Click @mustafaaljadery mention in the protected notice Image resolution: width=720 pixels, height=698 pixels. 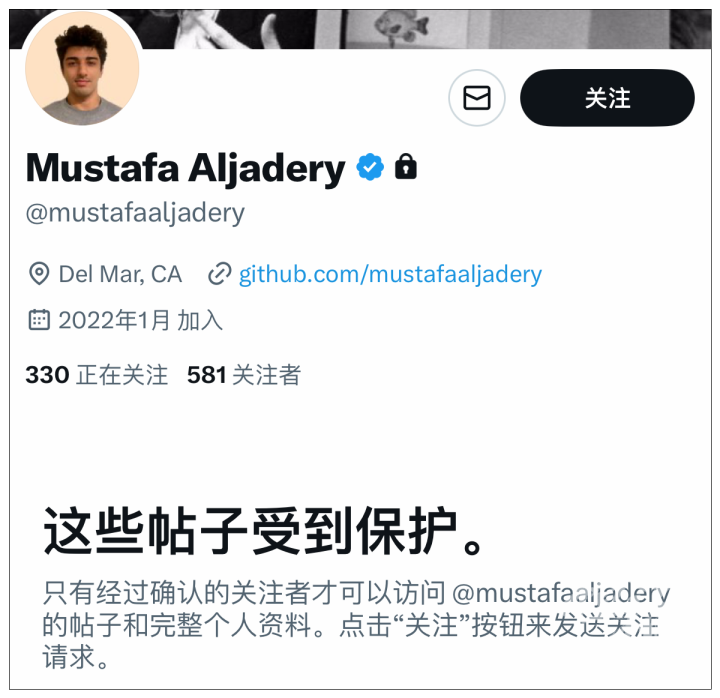(561, 593)
